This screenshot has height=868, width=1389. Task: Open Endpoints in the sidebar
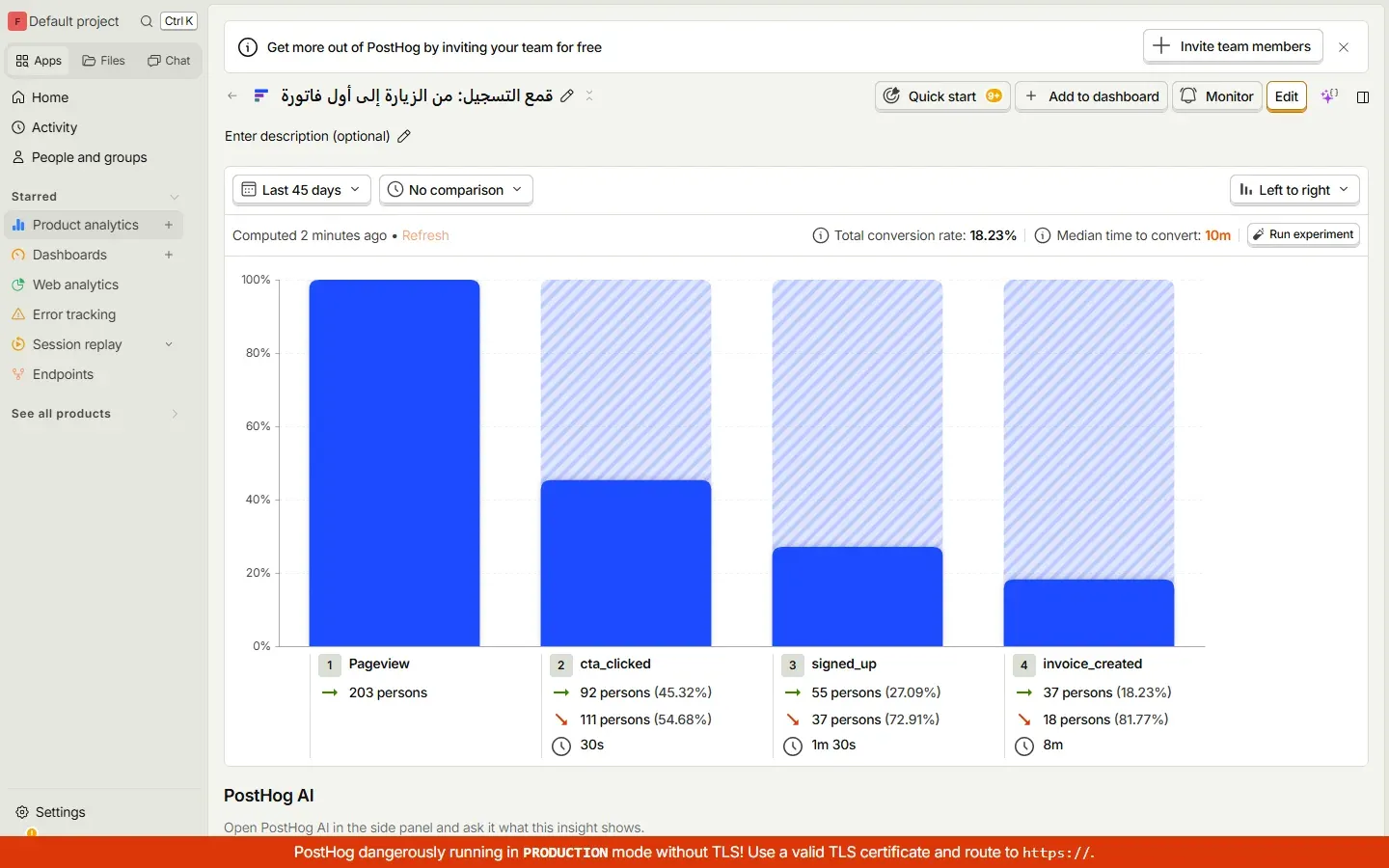[x=94, y=374]
